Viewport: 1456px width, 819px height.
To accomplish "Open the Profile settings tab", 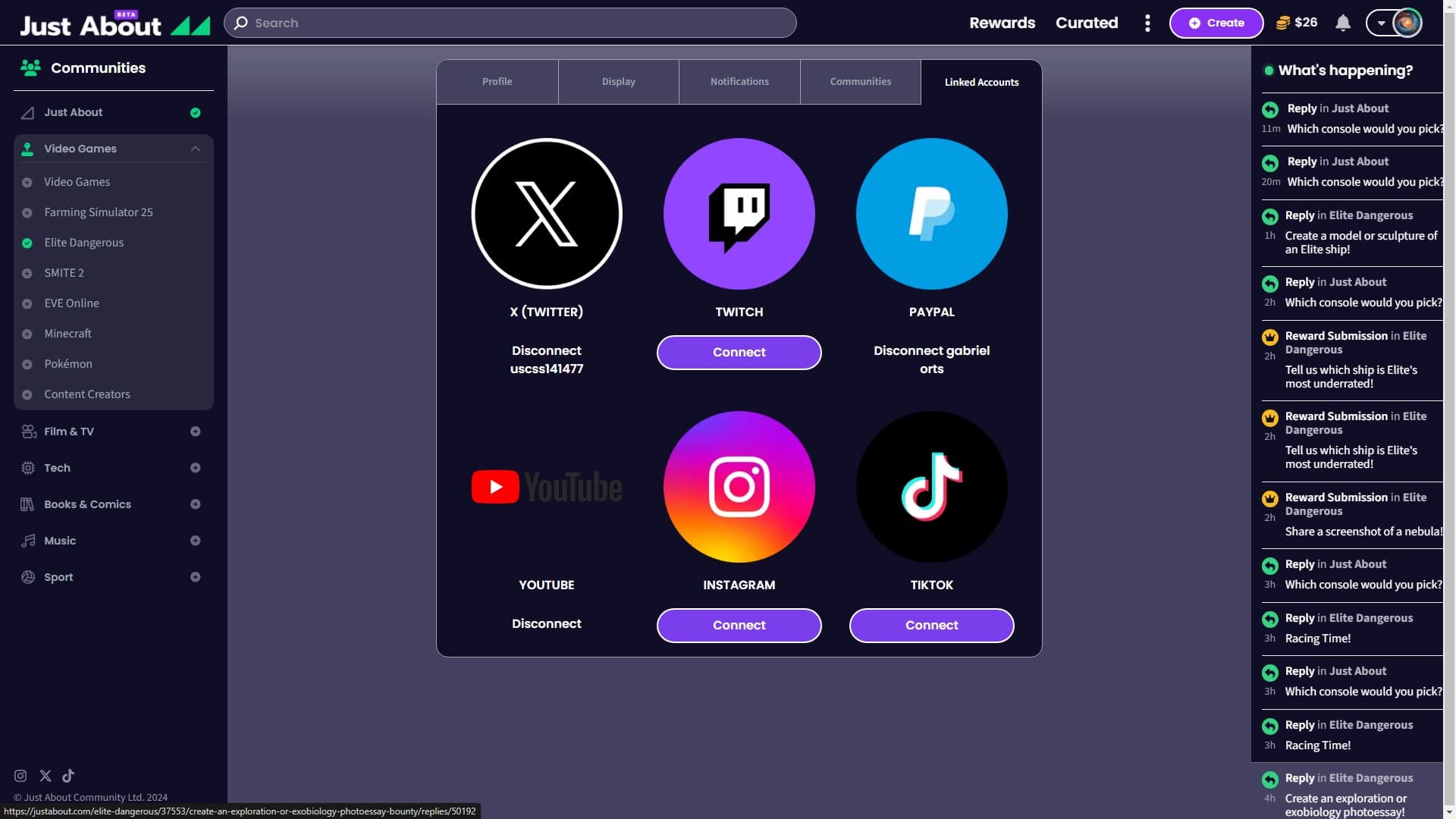I will coord(497,82).
